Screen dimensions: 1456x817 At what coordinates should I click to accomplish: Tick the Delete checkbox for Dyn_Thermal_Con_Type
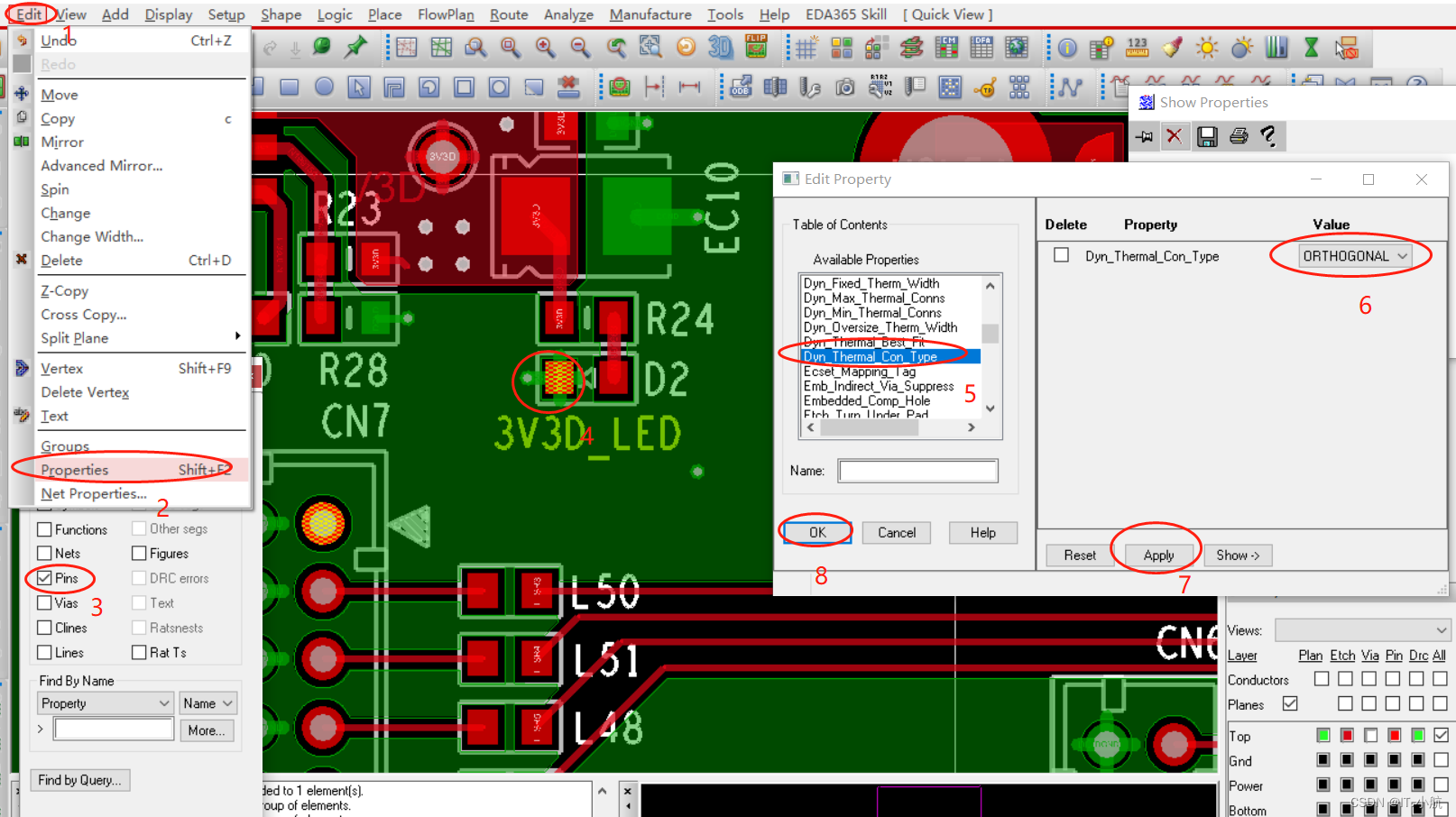1061,255
